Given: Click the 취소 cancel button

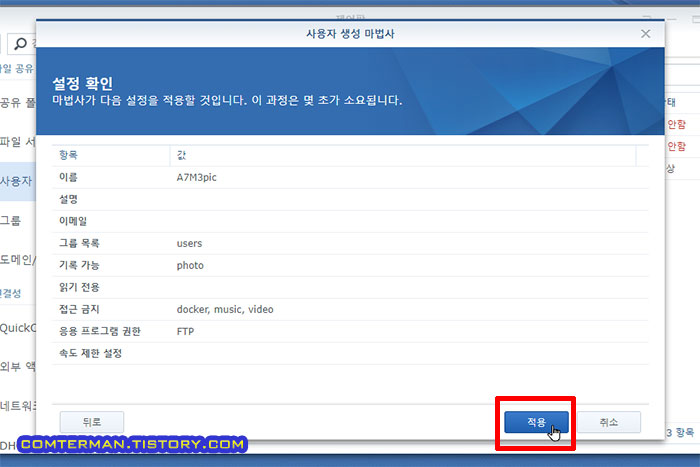Looking at the screenshot, I should pyautogui.click(x=608, y=422).
